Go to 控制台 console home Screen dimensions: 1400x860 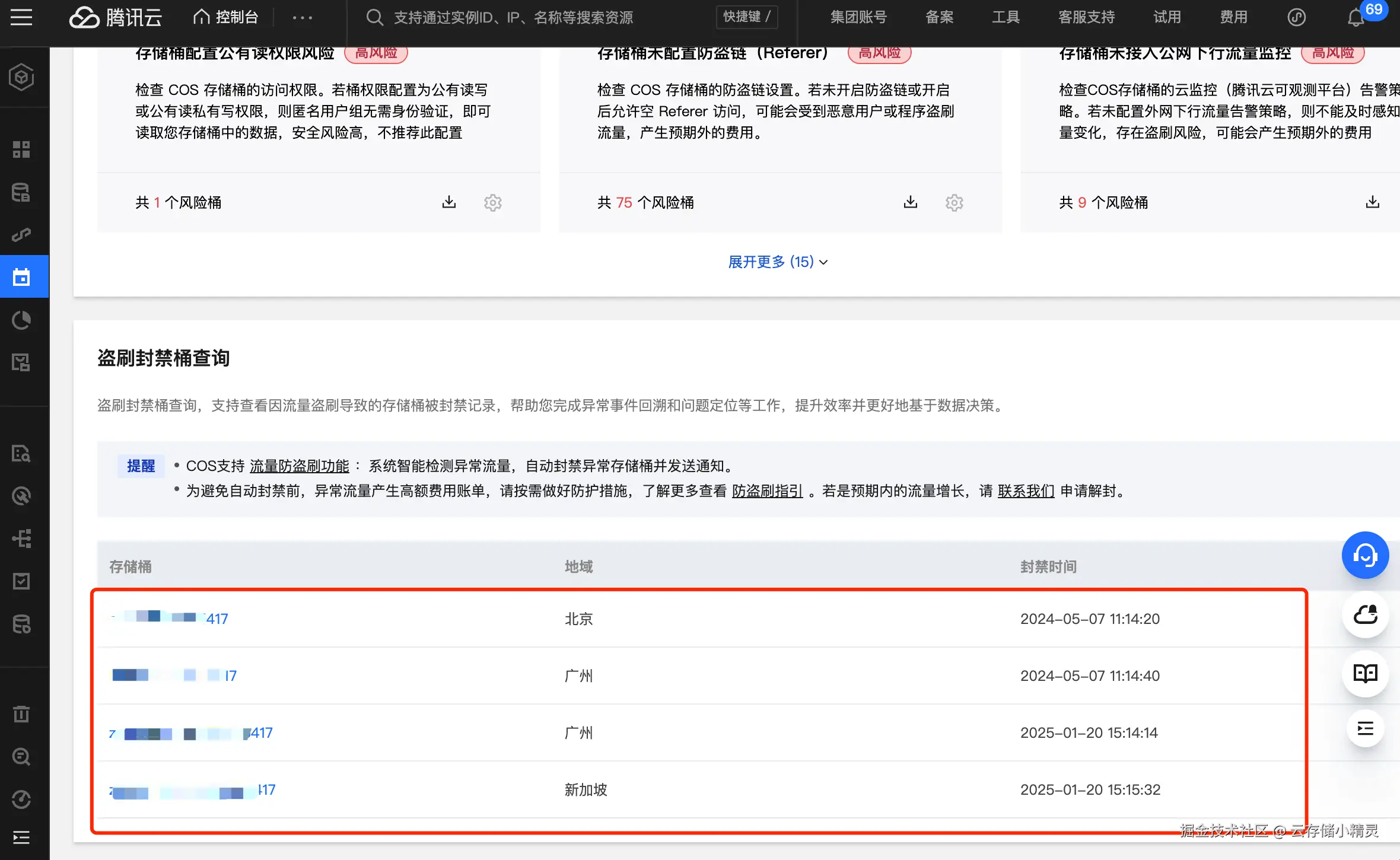(225, 17)
